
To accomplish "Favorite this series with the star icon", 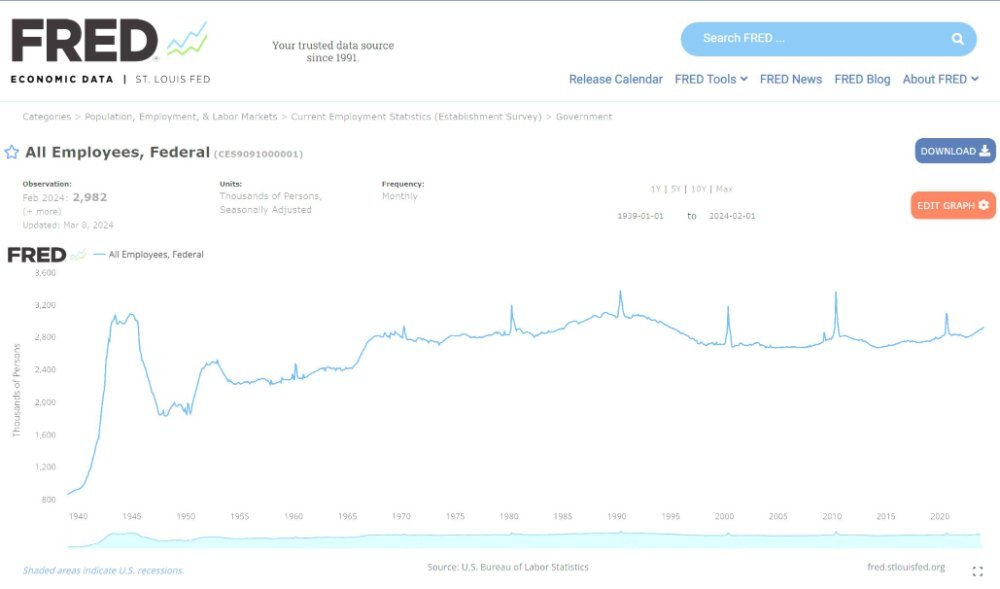I will coord(11,152).
